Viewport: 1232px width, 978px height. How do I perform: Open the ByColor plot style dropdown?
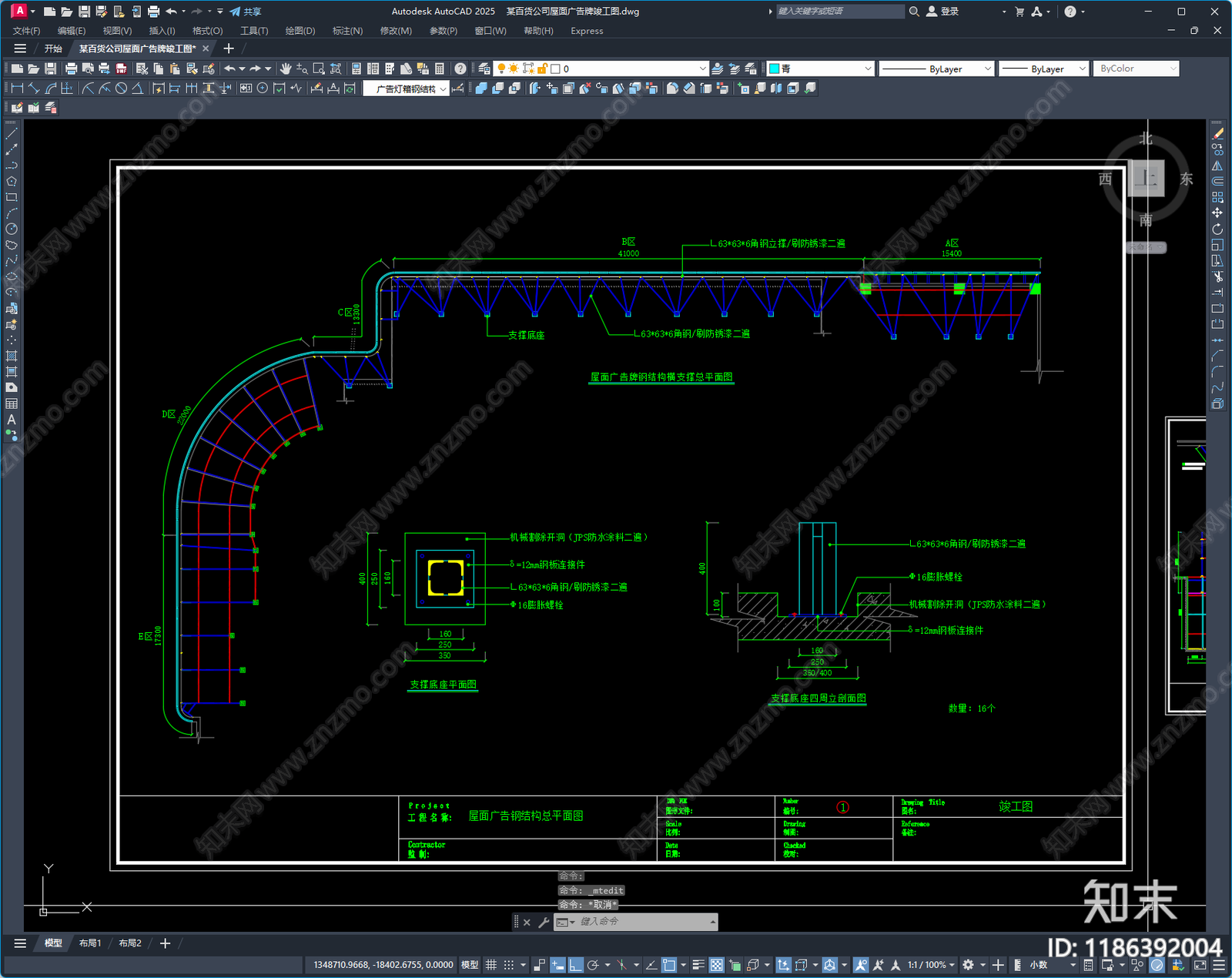pyautogui.click(x=1137, y=69)
